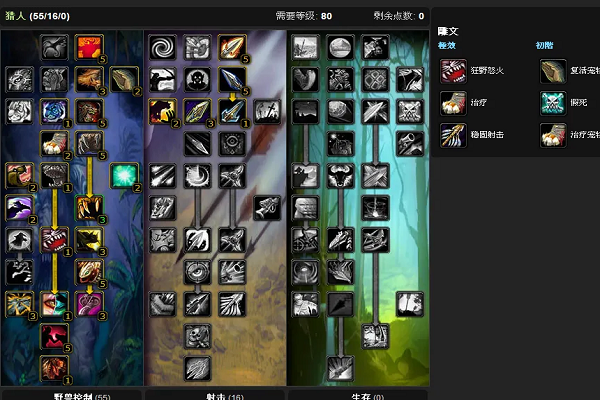Image resolution: width=600 pixels, height=400 pixels.
Task: Select the 治疗宠物 minor glyph slot
Action: 553,136
